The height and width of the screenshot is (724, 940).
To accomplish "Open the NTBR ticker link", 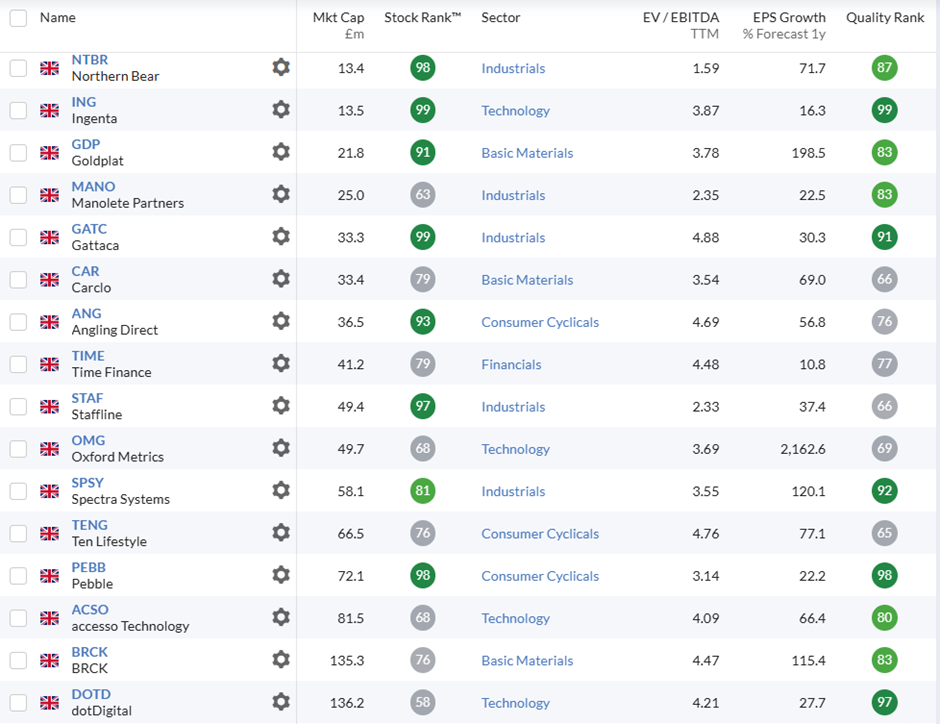I will 90,60.
